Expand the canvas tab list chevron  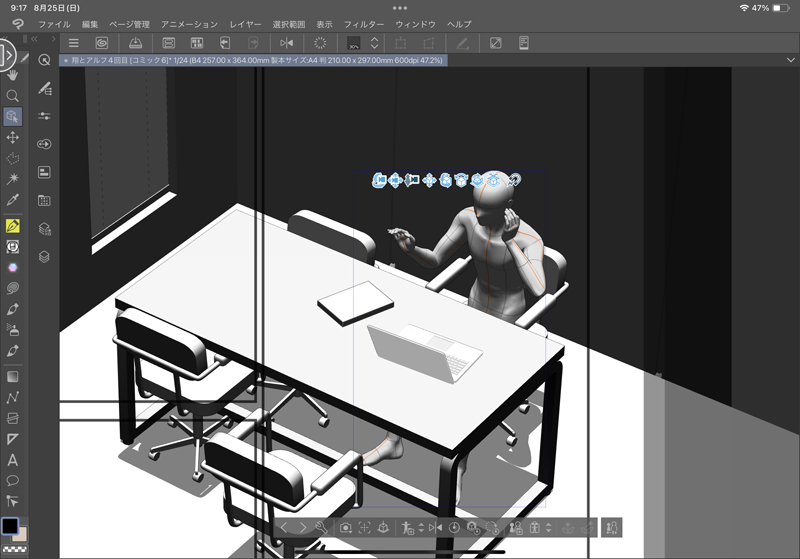pos(792,60)
